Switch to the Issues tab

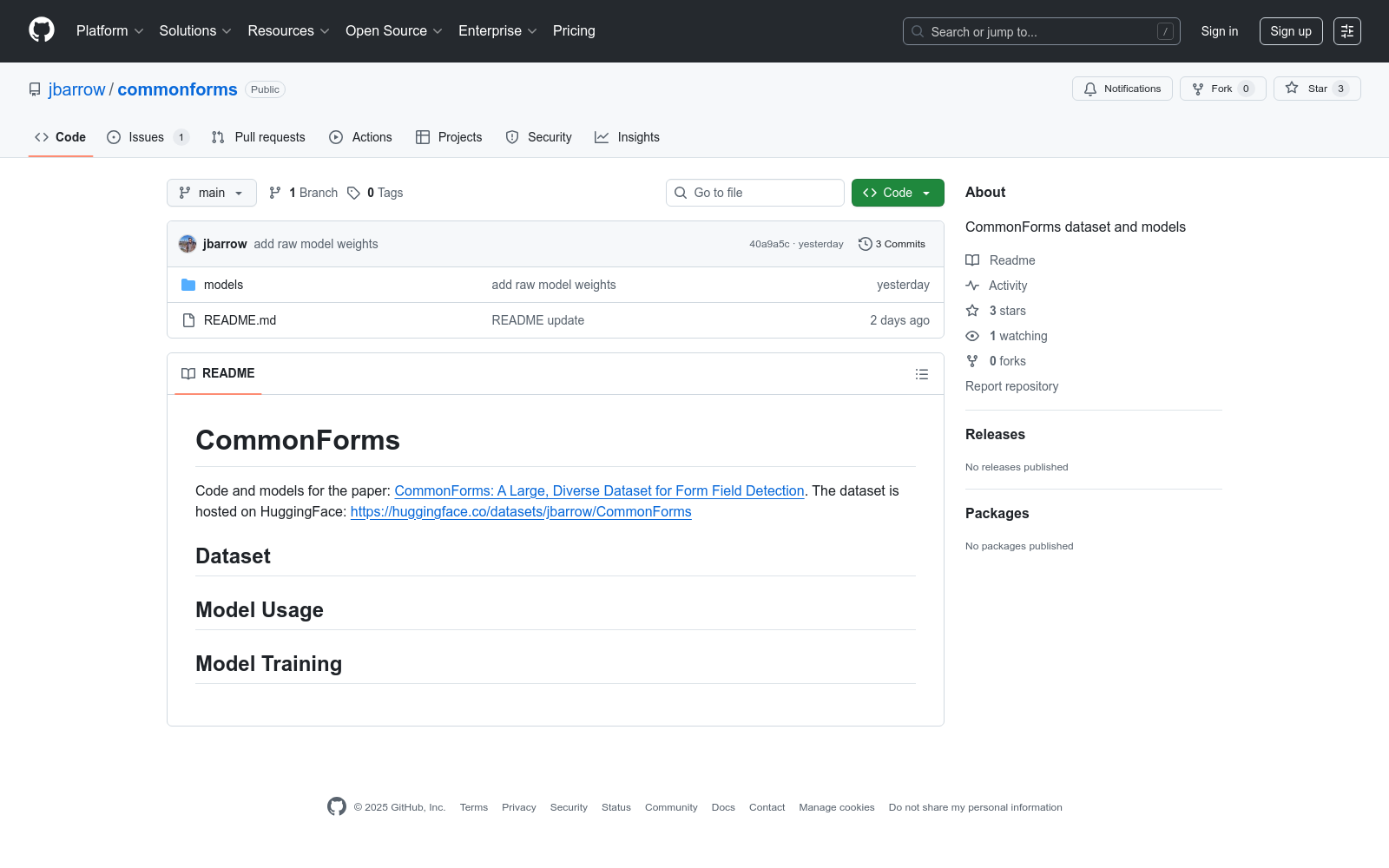pyautogui.click(x=148, y=137)
